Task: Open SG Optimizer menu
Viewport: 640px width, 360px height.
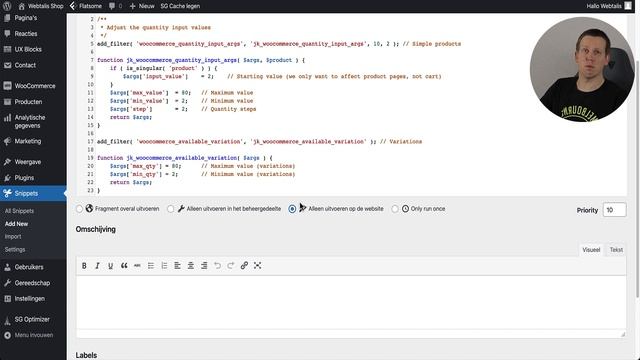Action: pyautogui.click(x=33, y=319)
